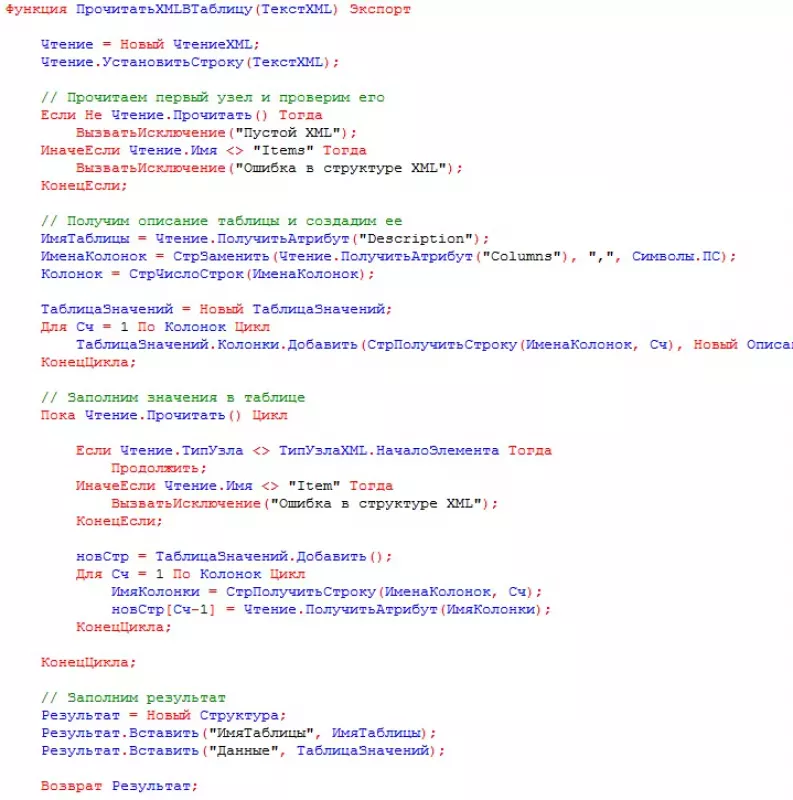
Task: Click the Продолжить keyword
Action: click(x=157, y=468)
